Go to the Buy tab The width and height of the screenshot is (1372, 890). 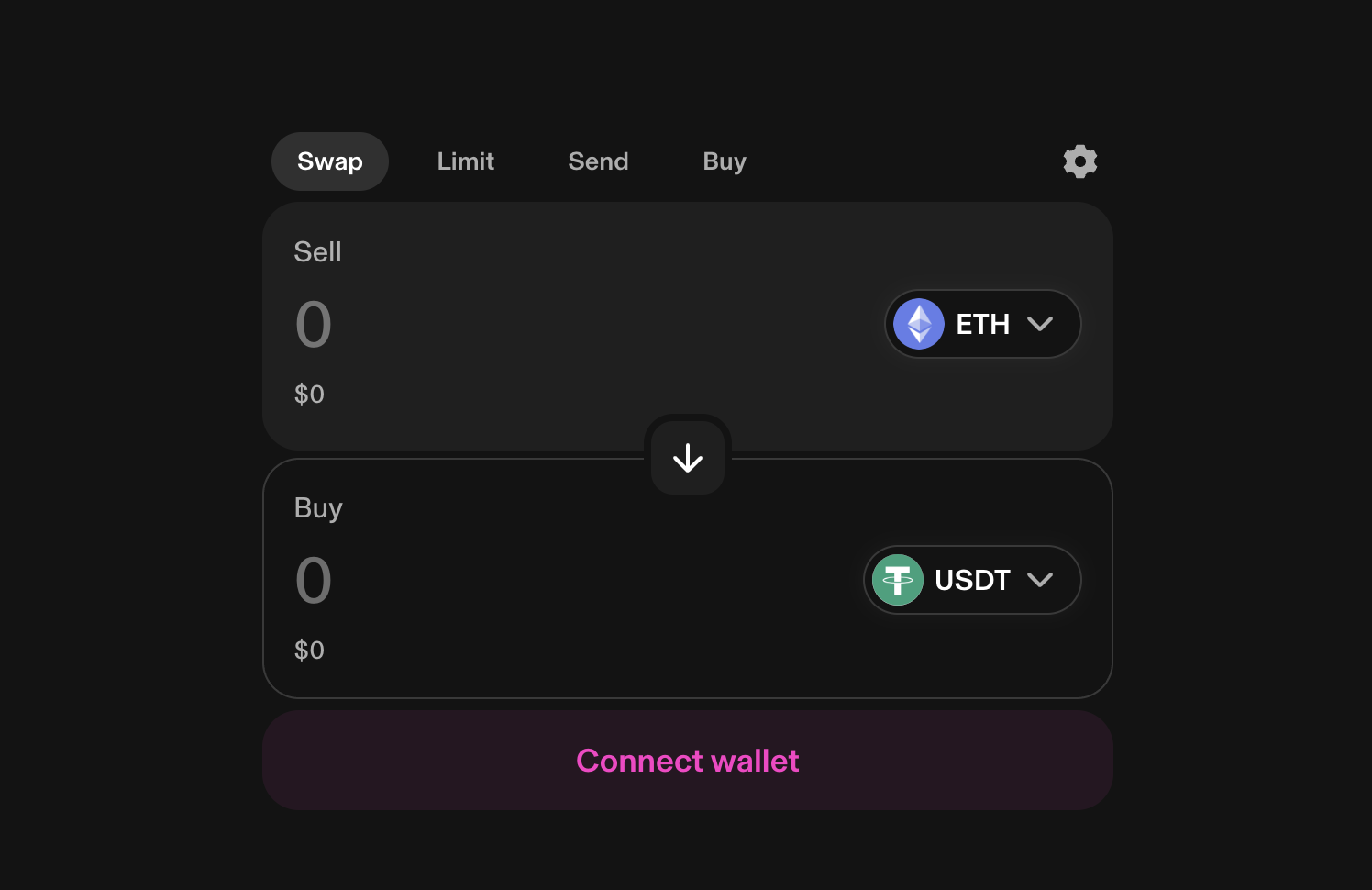pos(725,161)
